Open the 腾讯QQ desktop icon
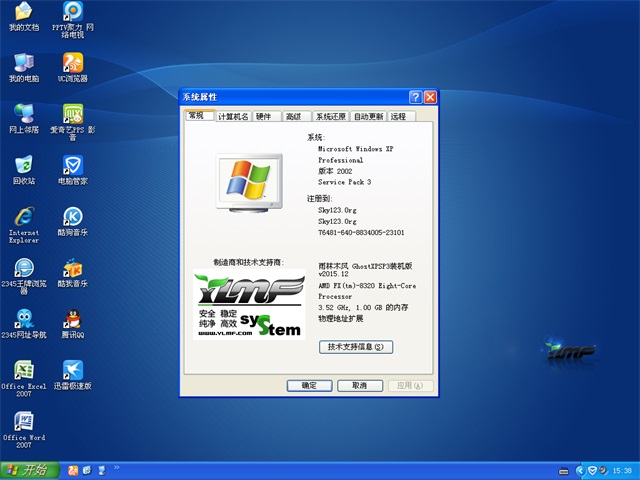640x480 pixels. tap(72, 321)
